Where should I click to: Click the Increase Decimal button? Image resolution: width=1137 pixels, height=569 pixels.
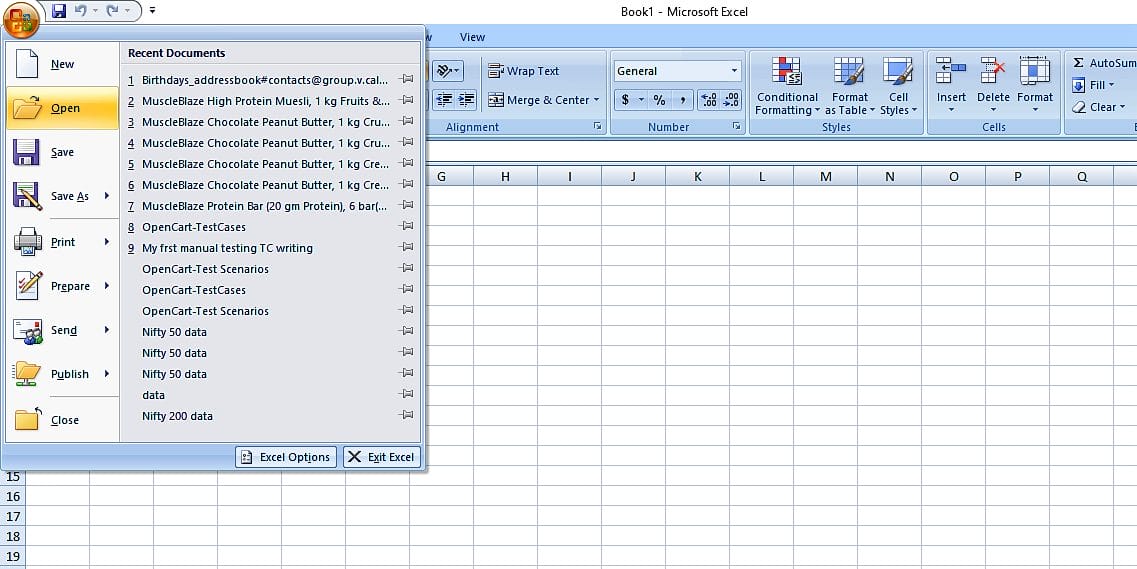708,100
